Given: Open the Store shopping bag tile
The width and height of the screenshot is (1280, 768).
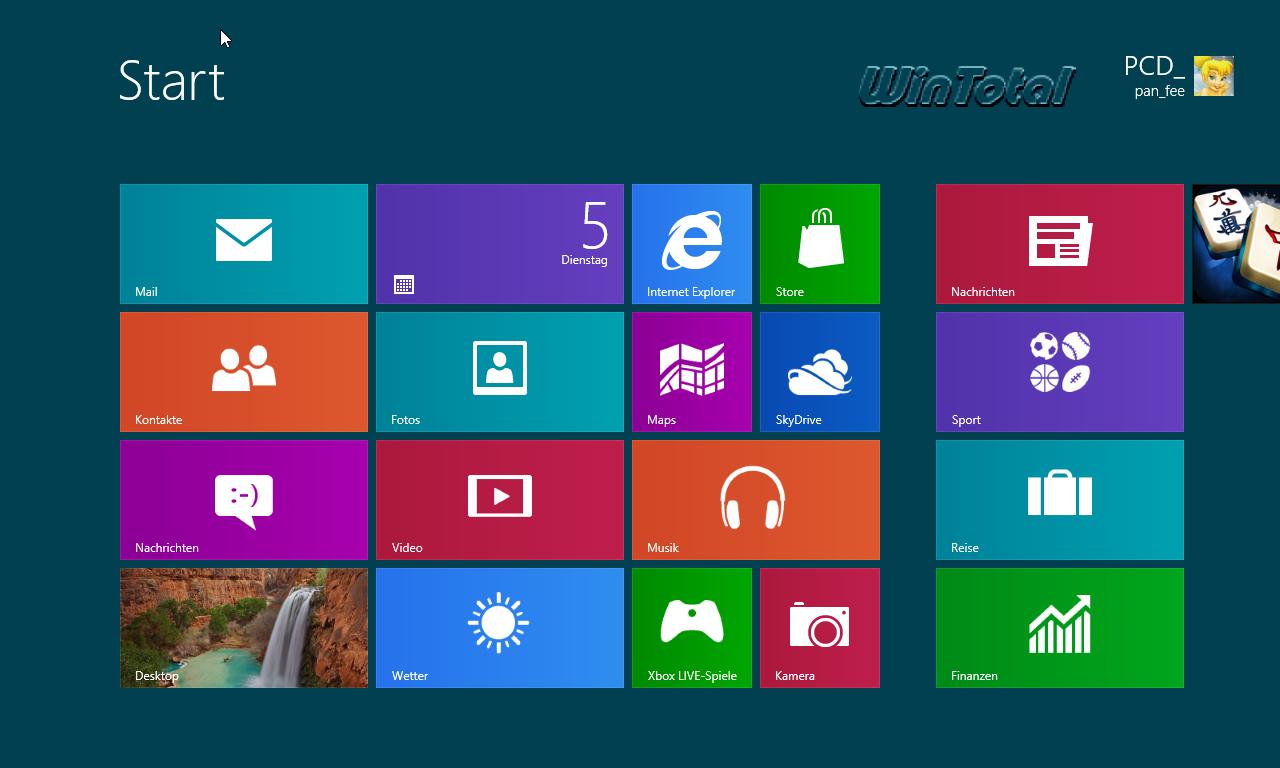Looking at the screenshot, I should pyautogui.click(x=820, y=244).
